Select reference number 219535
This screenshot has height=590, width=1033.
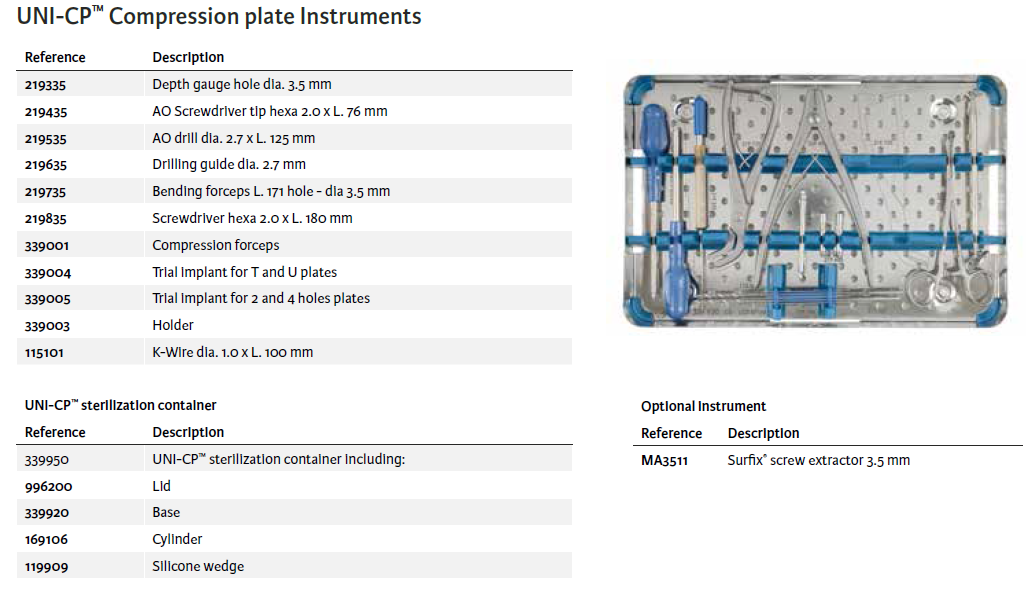pos(46,138)
